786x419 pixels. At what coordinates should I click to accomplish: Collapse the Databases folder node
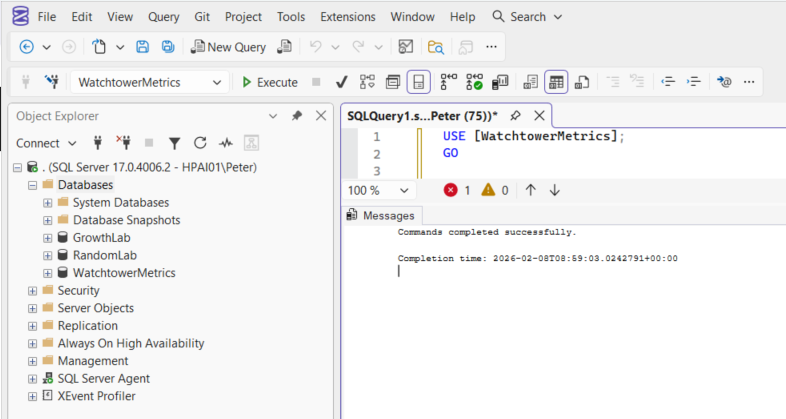(32, 185)
